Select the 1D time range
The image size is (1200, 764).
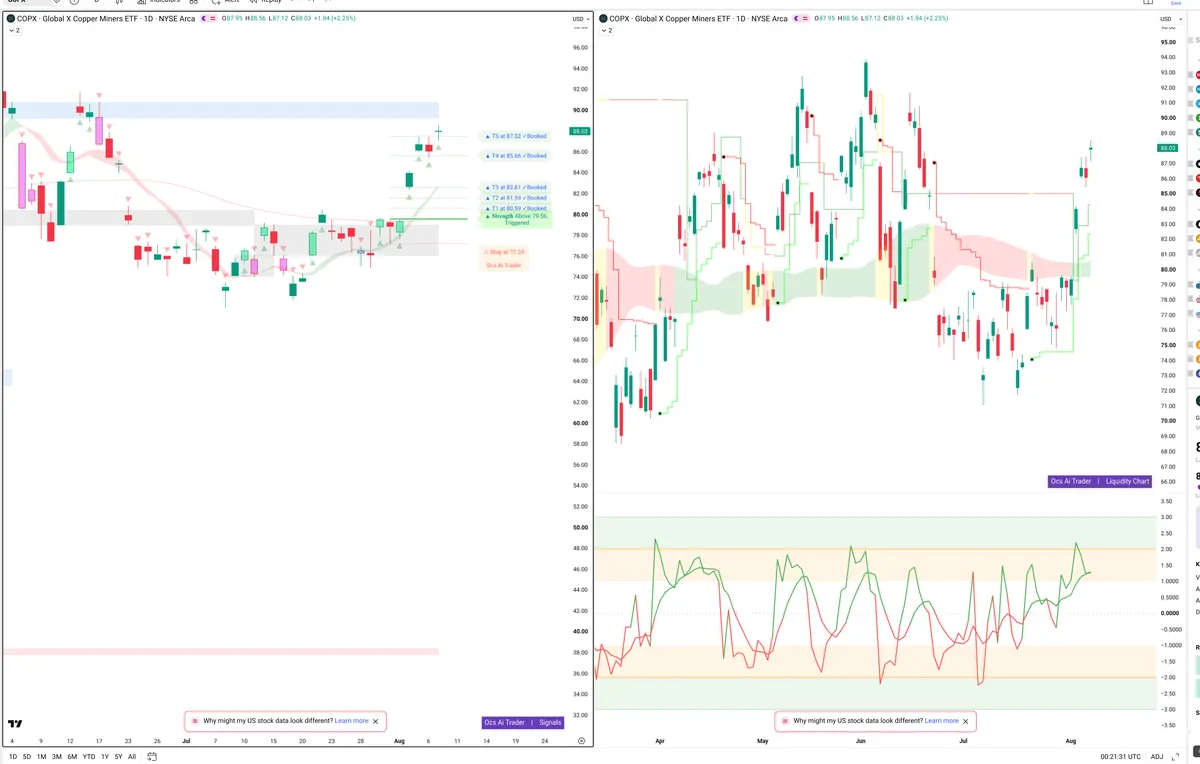click(12, 757)
